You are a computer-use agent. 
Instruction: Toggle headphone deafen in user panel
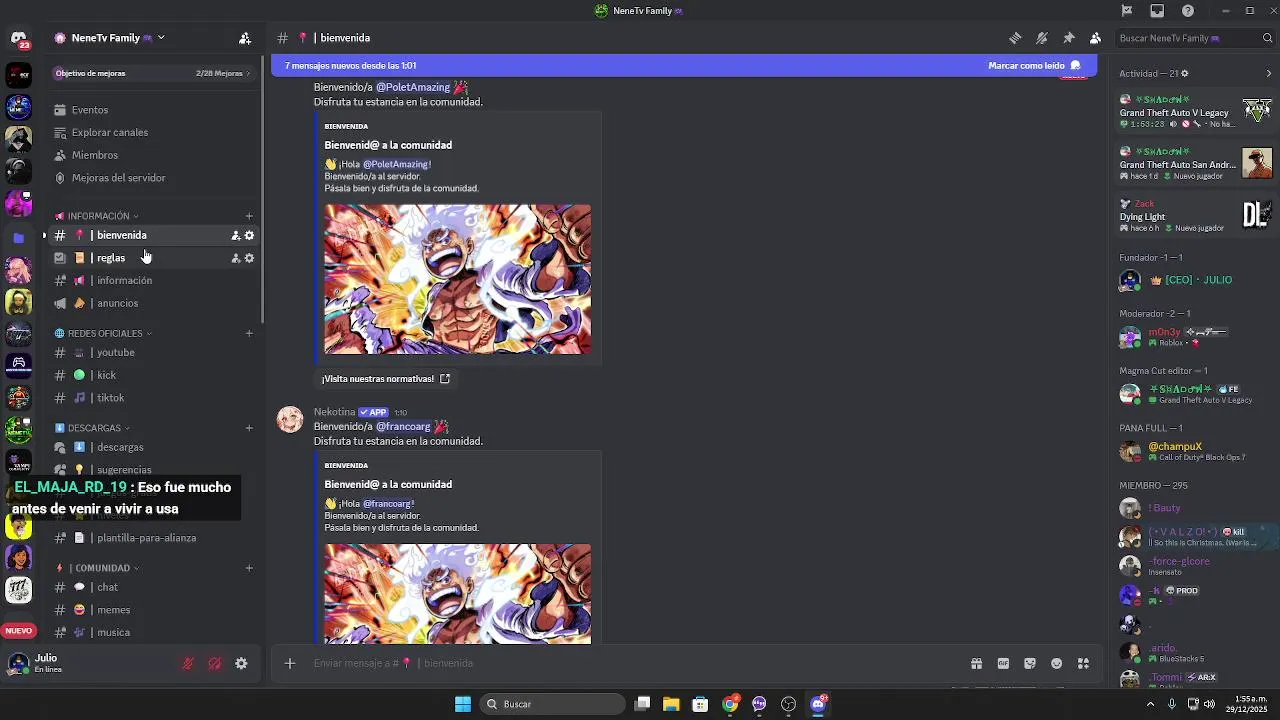pyautogui.click(x=215, y=663)
